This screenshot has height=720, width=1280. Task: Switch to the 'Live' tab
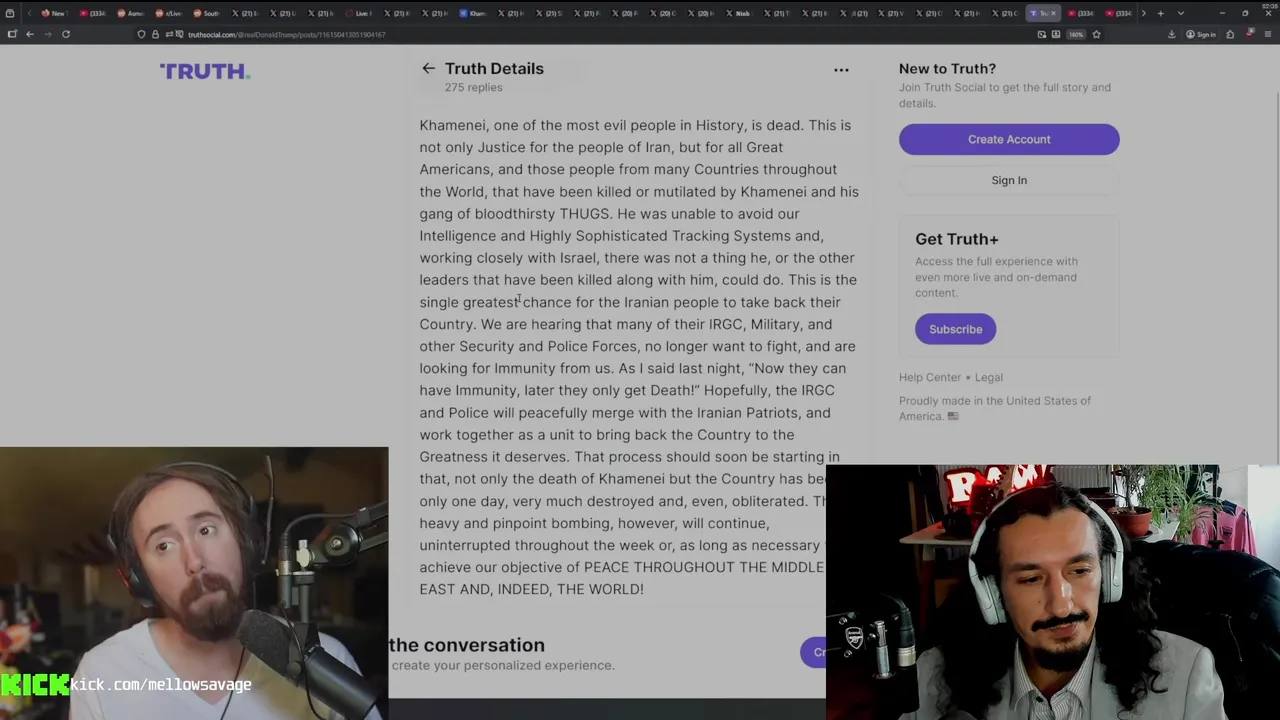358,13
